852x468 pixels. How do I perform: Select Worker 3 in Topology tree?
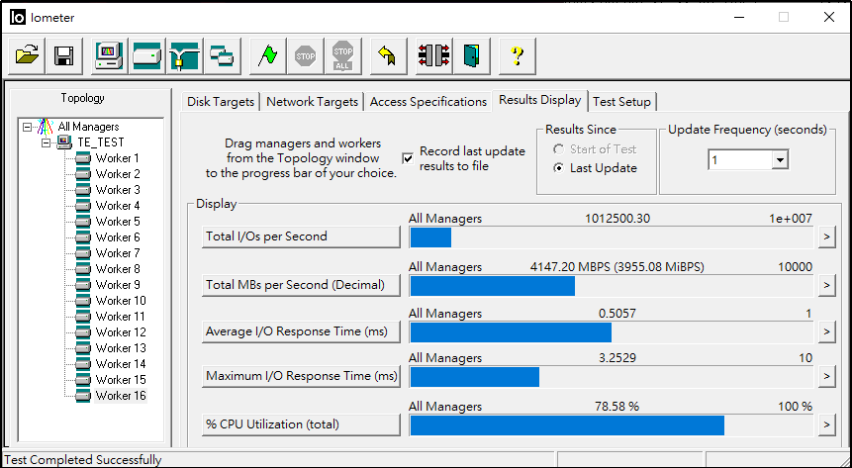pos(117,190)
